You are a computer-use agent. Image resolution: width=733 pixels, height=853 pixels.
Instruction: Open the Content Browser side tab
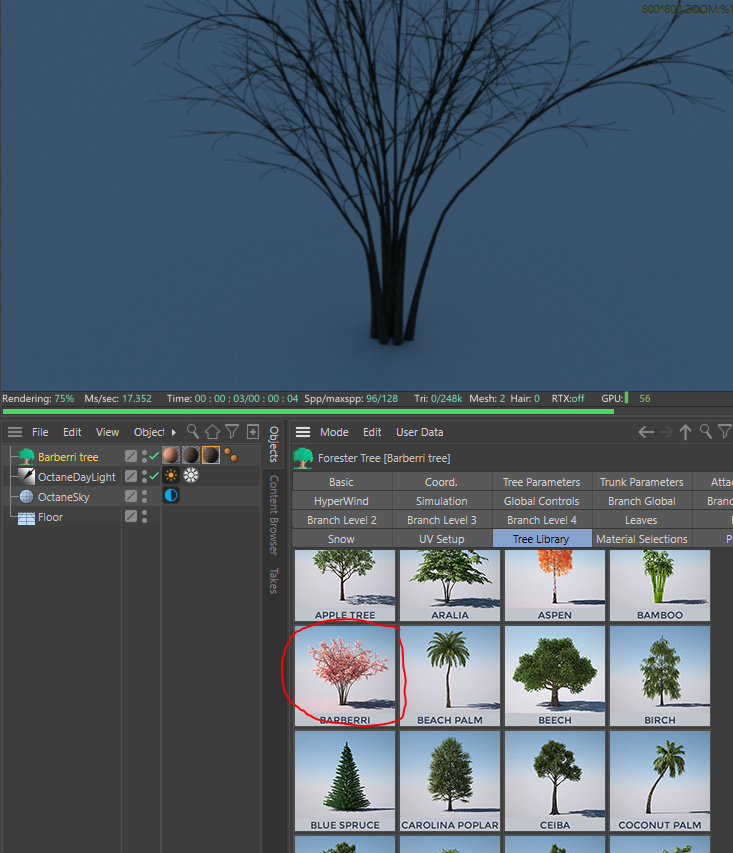(273, 514)
